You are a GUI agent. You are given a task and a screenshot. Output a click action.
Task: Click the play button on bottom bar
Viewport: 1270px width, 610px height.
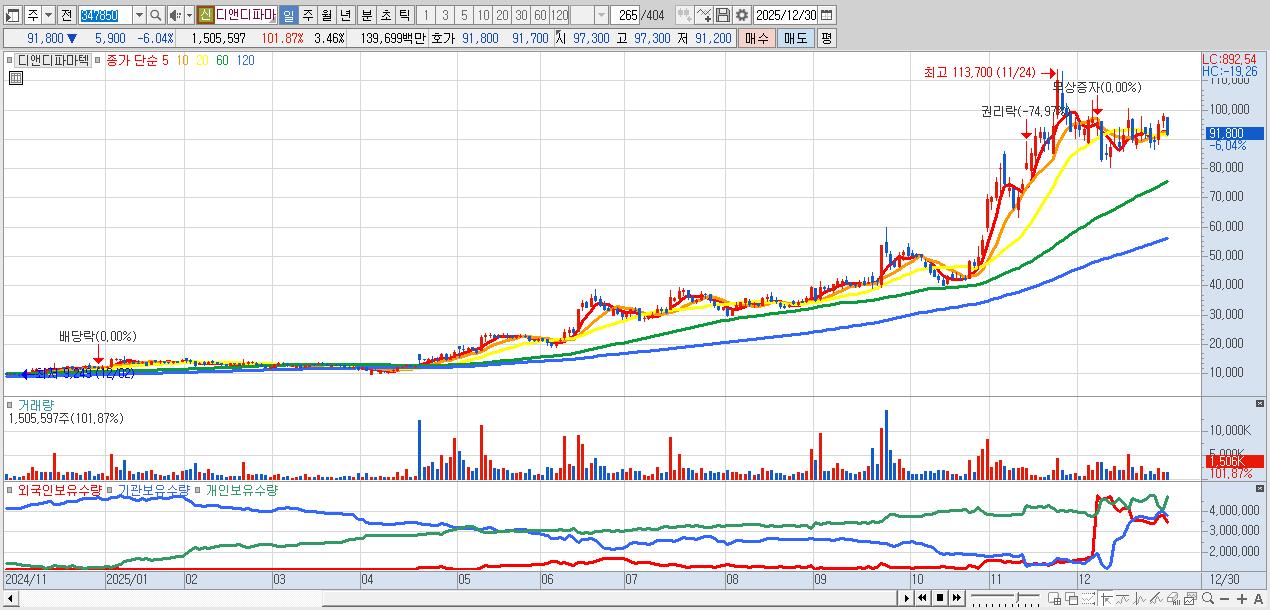pyautogui.click(x=907, y=598)
